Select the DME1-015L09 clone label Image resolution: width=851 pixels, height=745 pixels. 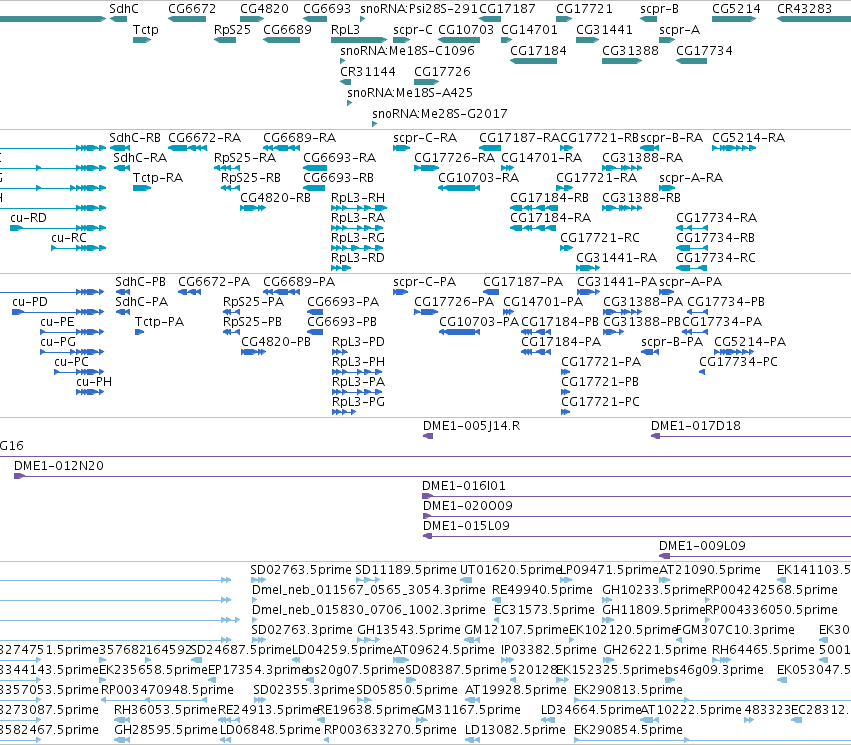click(466, 526)
